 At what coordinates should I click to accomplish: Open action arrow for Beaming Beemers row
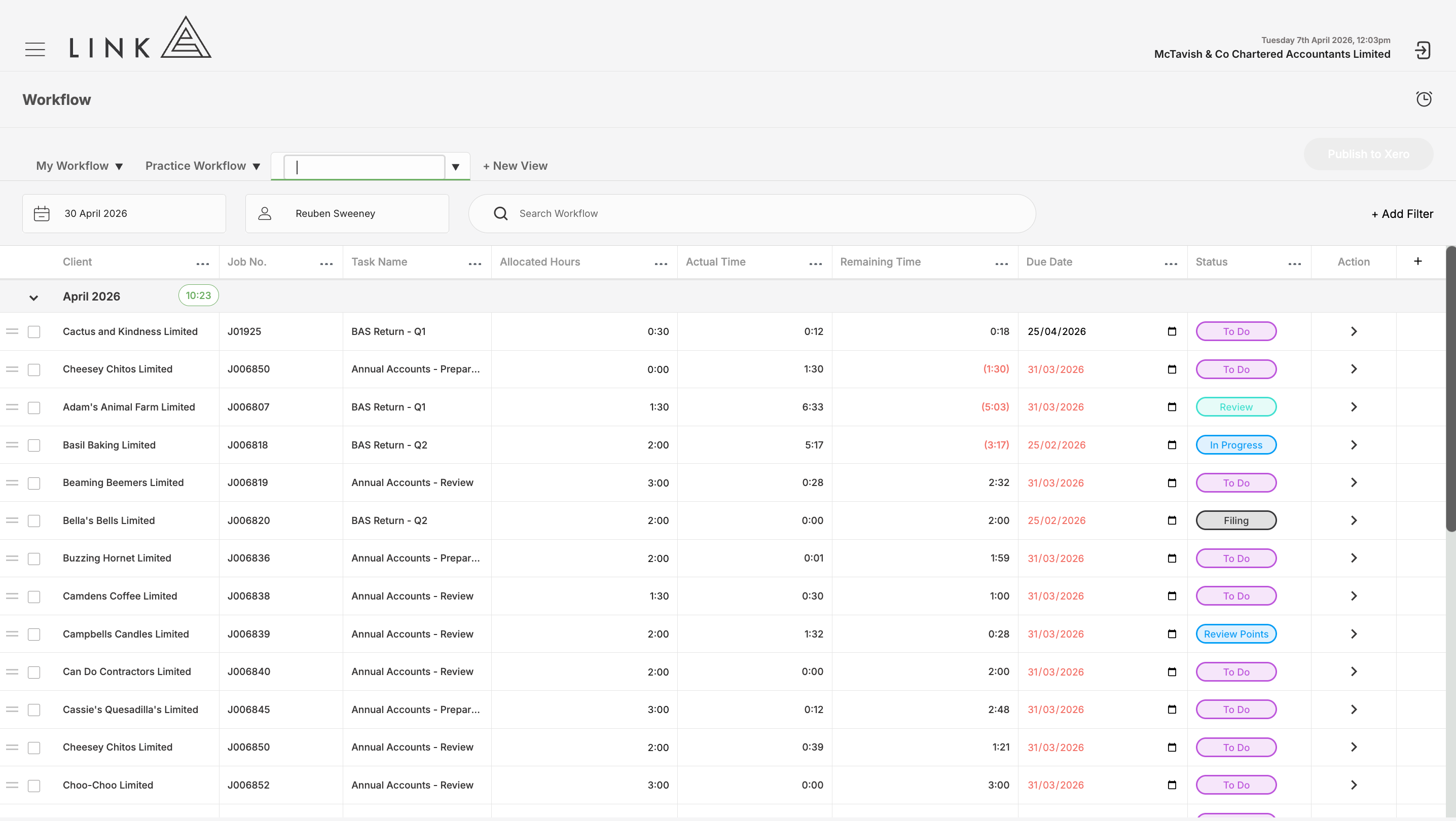point(1354,482)
